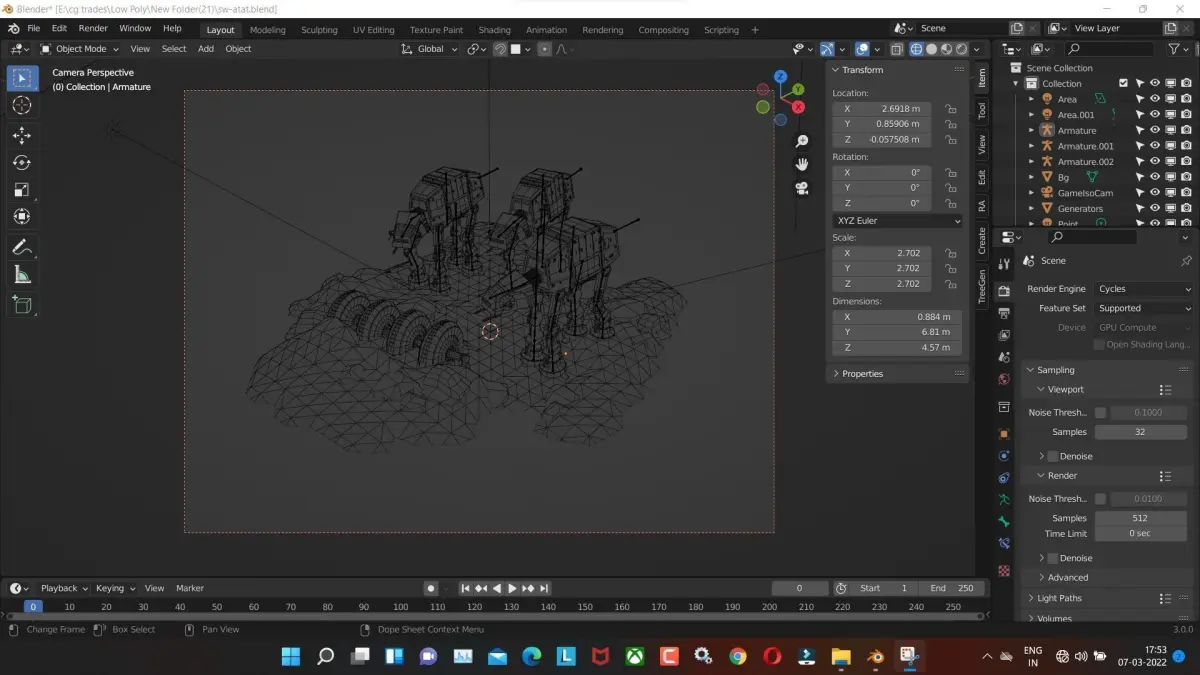Enable the Render Denoise checkbox
This screenshot has width=1200, height=675.
click(1052, 558)
